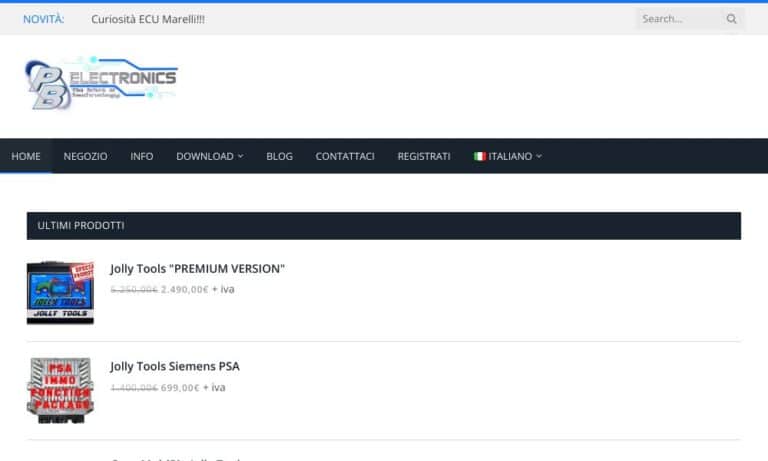Viewport: 768px width, 461px height.
Task: Click the 699,00€ price text
Action: (180, 388)
